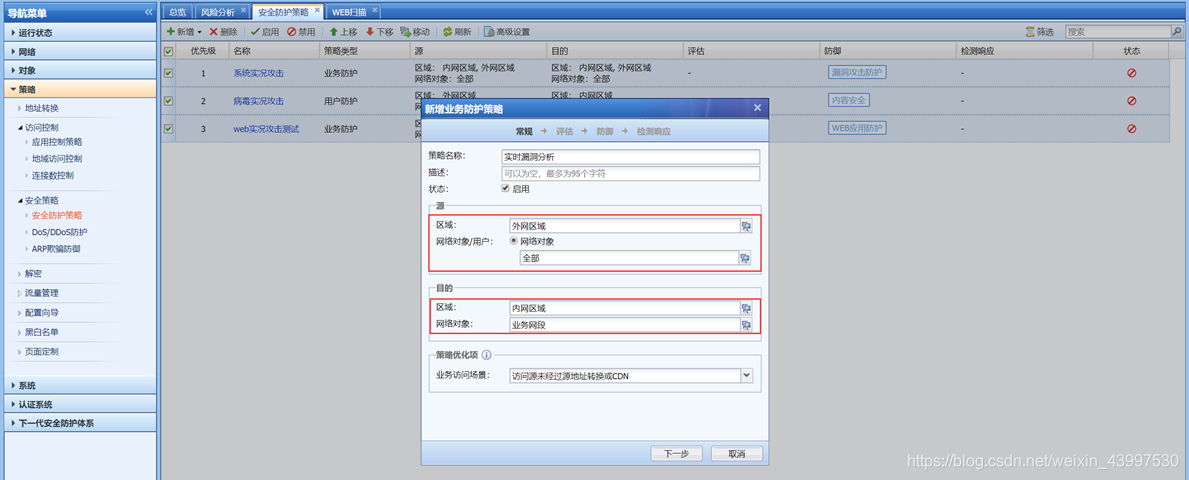Open 高级设置 advanced settings
The height and width of the screenshot is (480, 1189).
507,32
